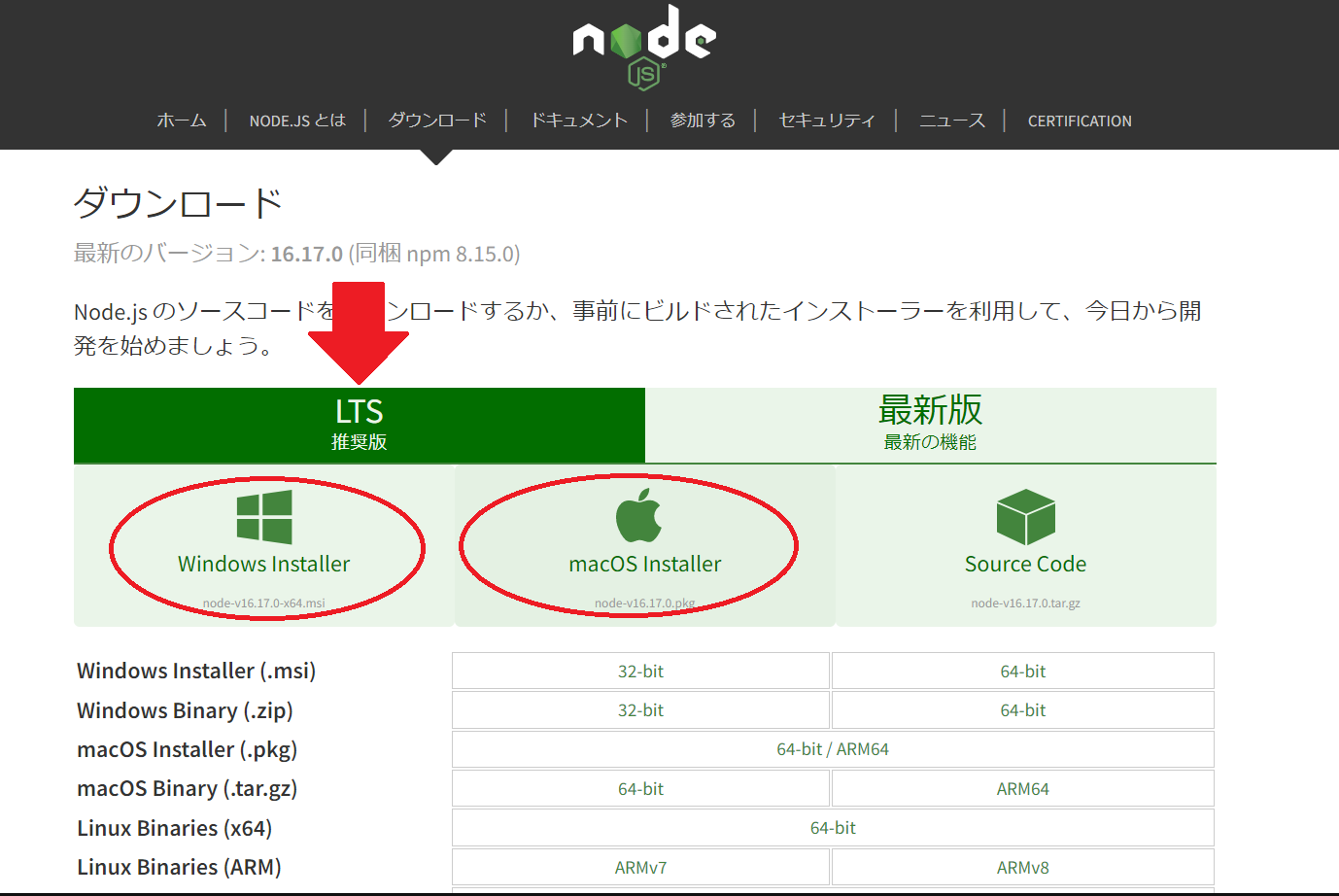
Task: Go to the 参加する page
Action: pyautogui.click(x=703, y=121)
